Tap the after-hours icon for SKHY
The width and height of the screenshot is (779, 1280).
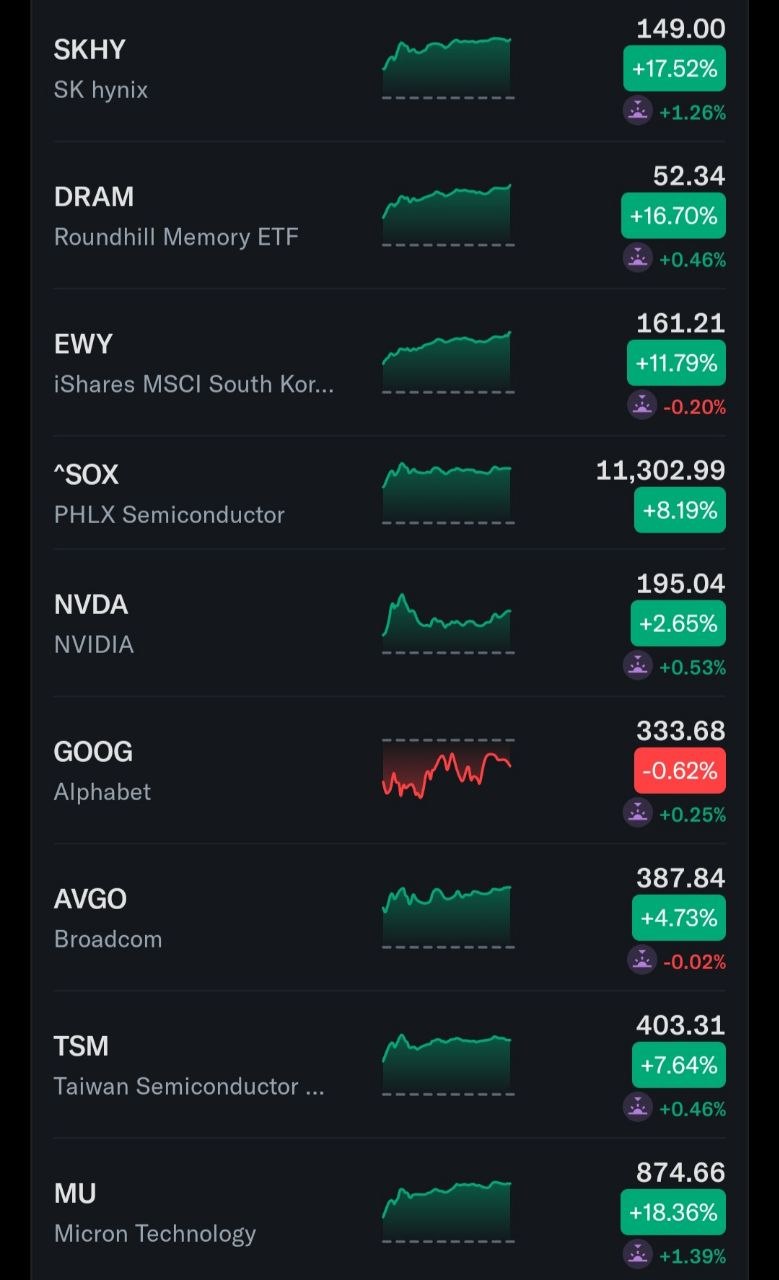[638, 111]
